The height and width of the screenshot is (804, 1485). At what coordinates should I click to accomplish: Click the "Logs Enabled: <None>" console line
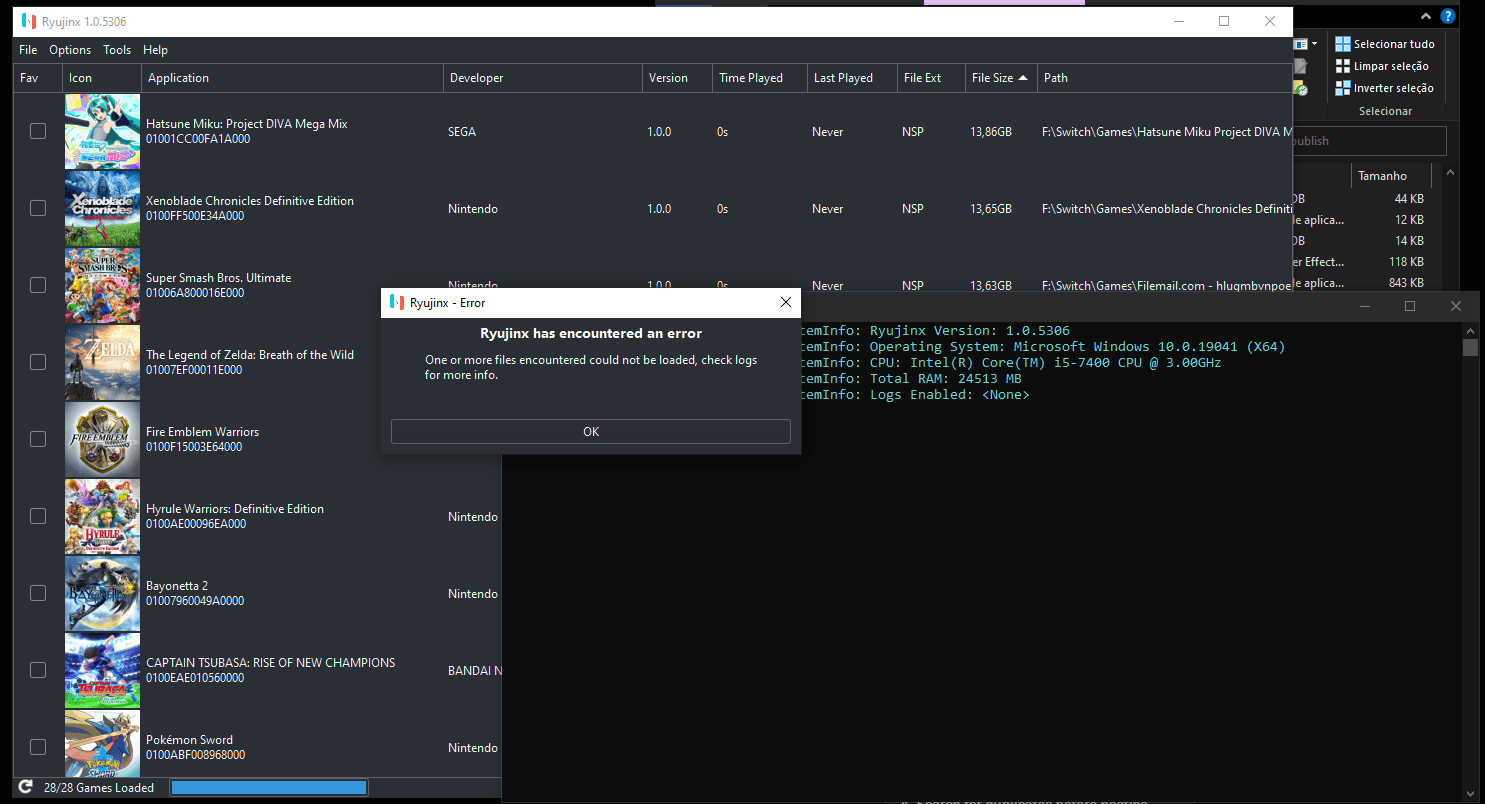tap(915, 395)
